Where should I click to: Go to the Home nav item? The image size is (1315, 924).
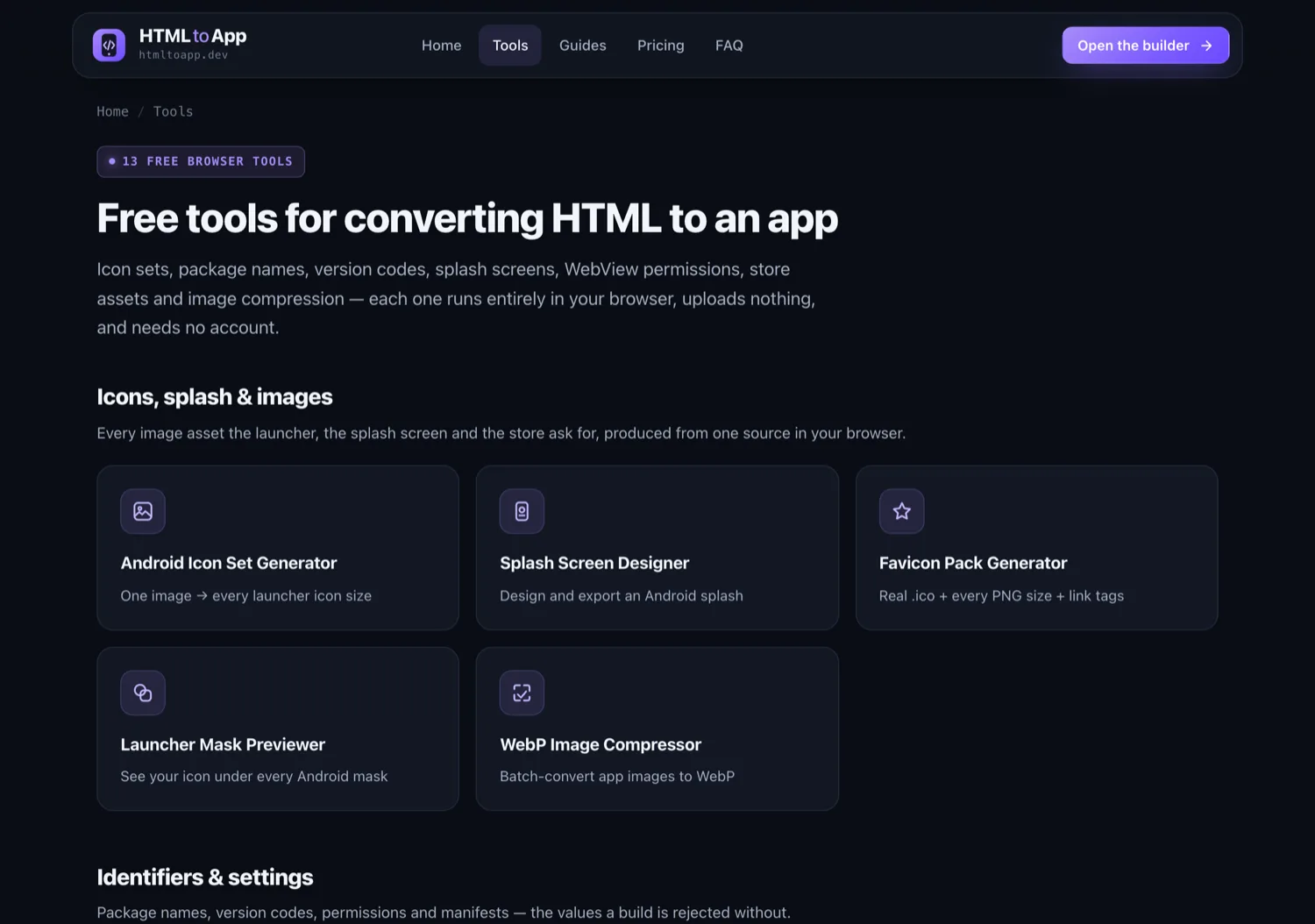pyautogui.click(x=441, y=46)
